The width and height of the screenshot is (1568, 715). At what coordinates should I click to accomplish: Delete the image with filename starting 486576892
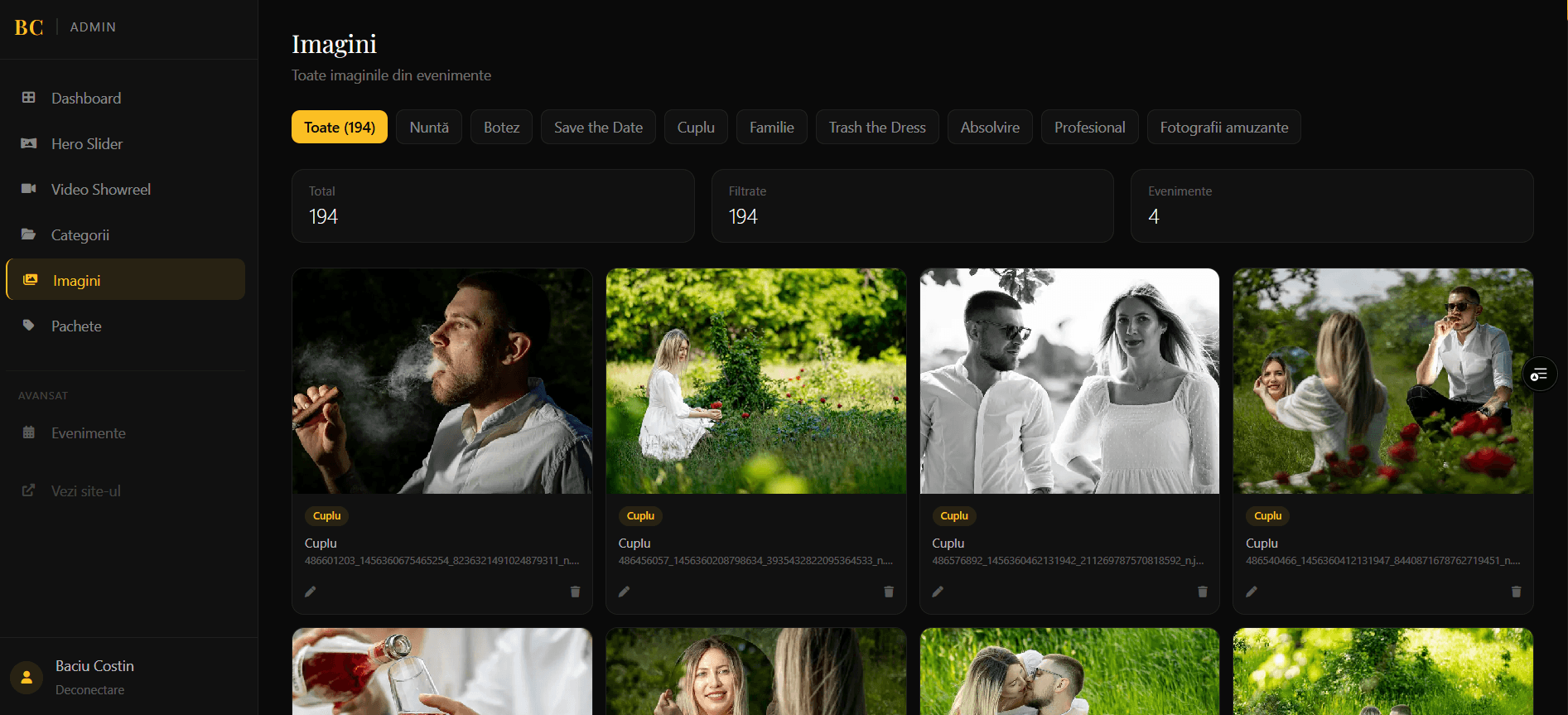1203,592
